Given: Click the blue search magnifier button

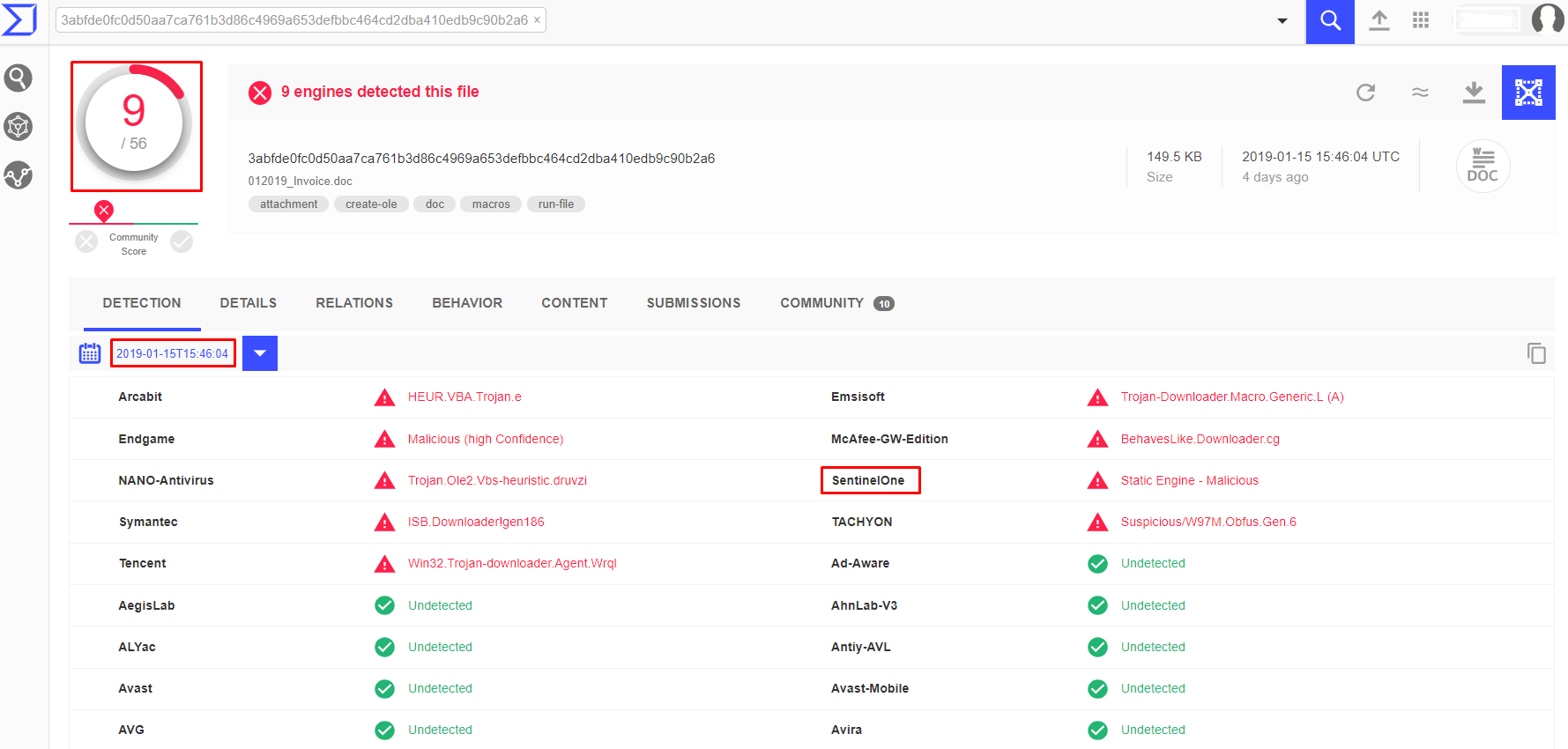Looking at the screenshot, I should tap(1329, 21).
